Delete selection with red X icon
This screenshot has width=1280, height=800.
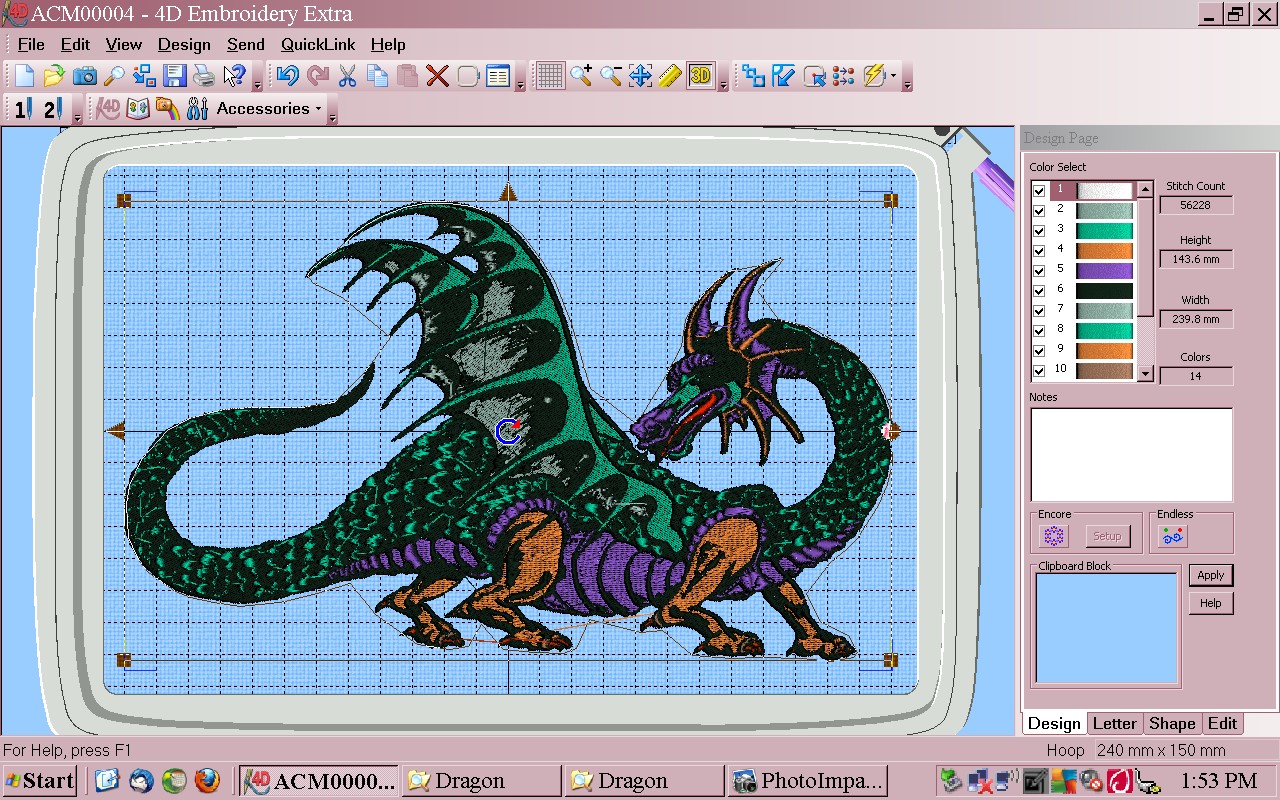tap(437, 76)
